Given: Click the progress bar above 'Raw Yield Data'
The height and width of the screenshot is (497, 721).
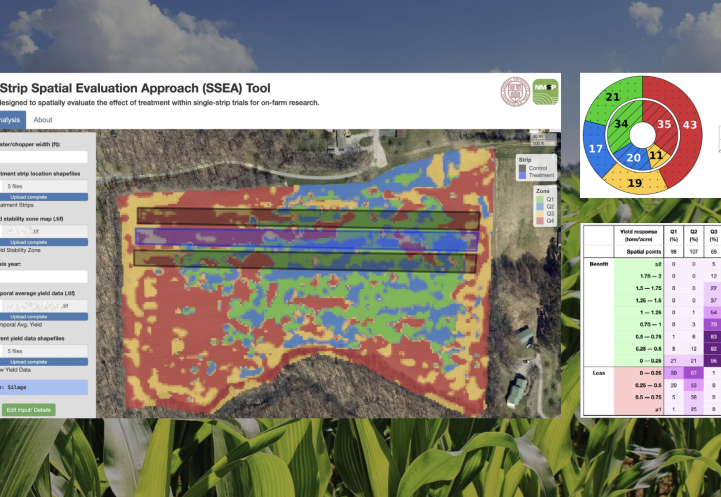Looking at the screenshot, I should pos(44,361).
